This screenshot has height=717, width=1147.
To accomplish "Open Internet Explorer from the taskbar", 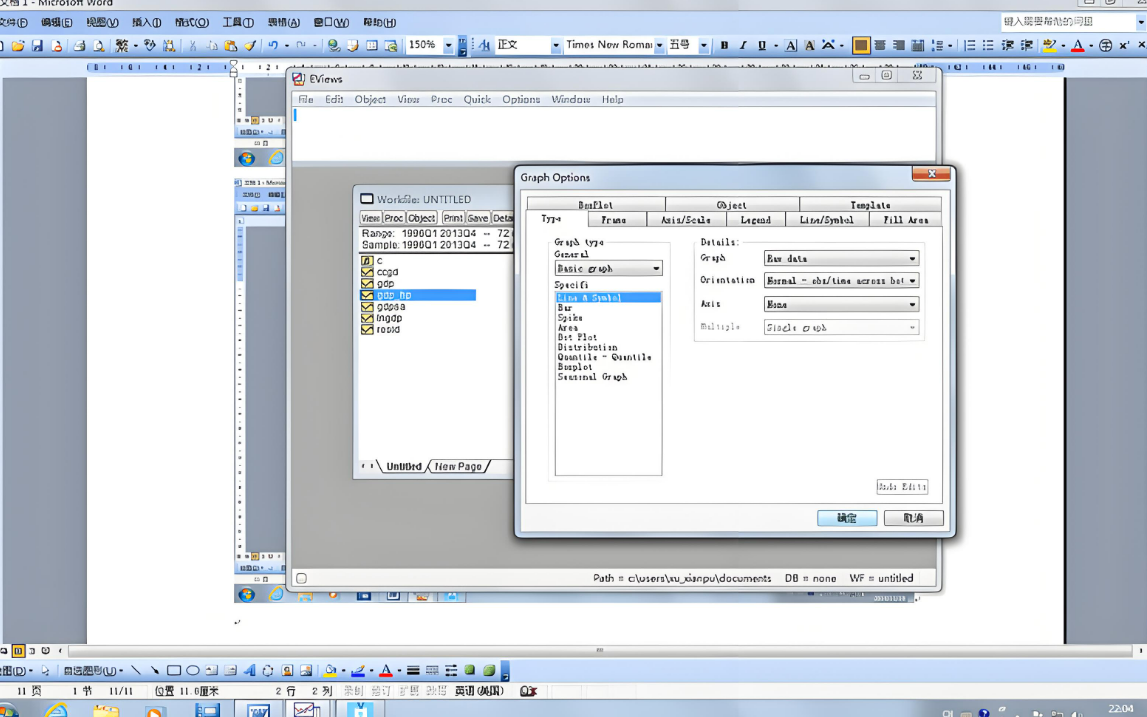I will pyautogui.click(x=56, y=710).
